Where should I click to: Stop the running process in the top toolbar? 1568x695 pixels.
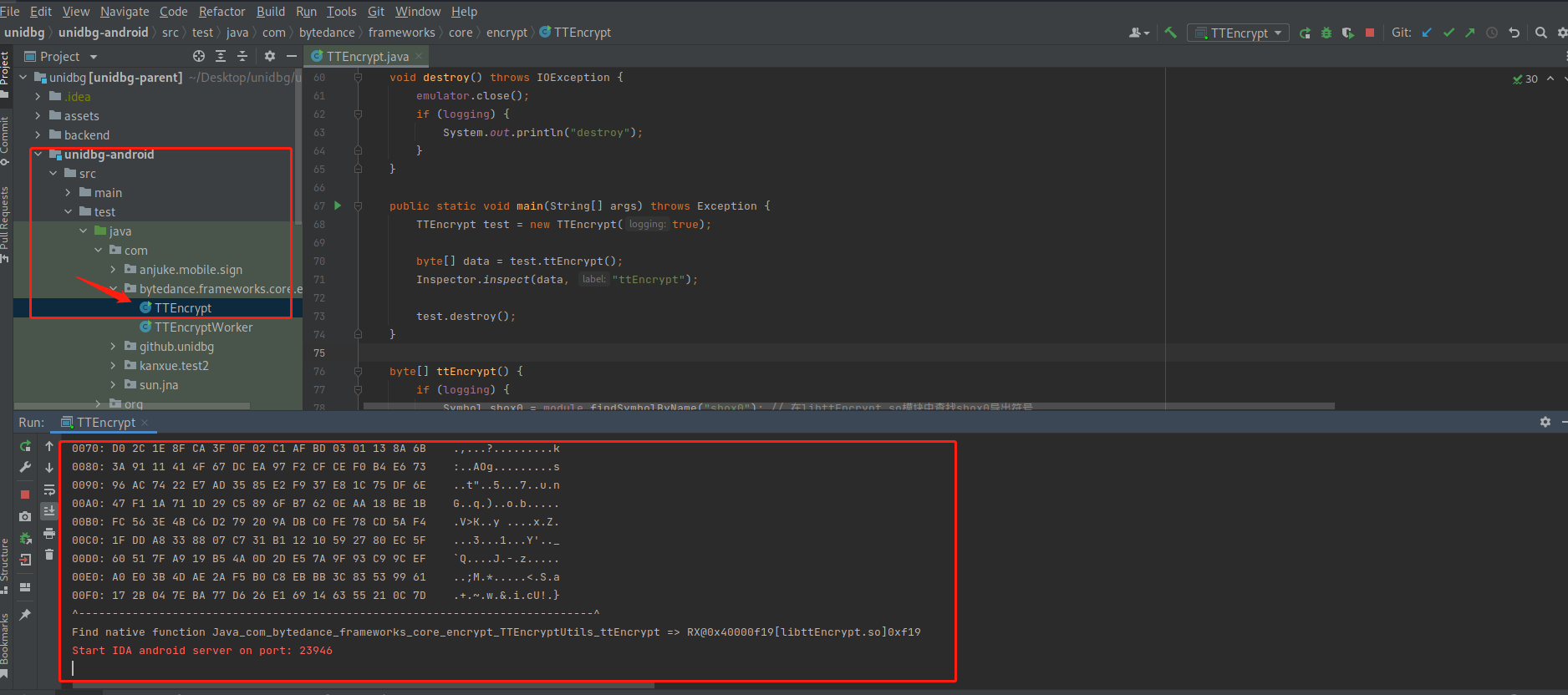click(x=1370, y=33)
